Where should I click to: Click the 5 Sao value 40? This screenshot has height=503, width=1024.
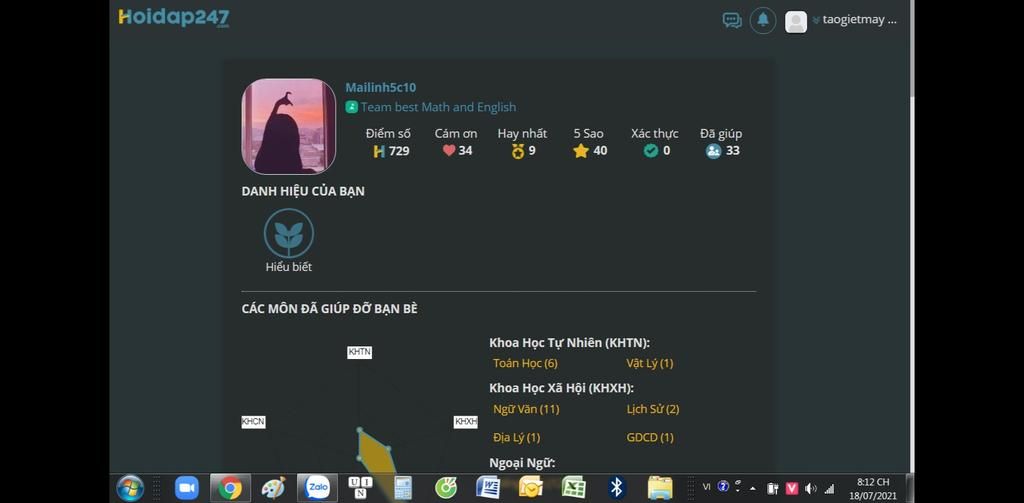point(600,151)
